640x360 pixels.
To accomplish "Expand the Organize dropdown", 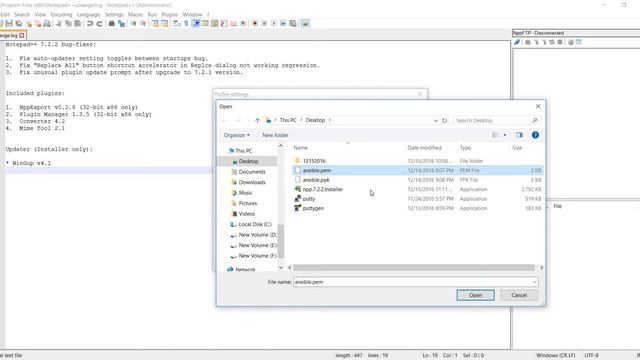I will click(236, 135).
